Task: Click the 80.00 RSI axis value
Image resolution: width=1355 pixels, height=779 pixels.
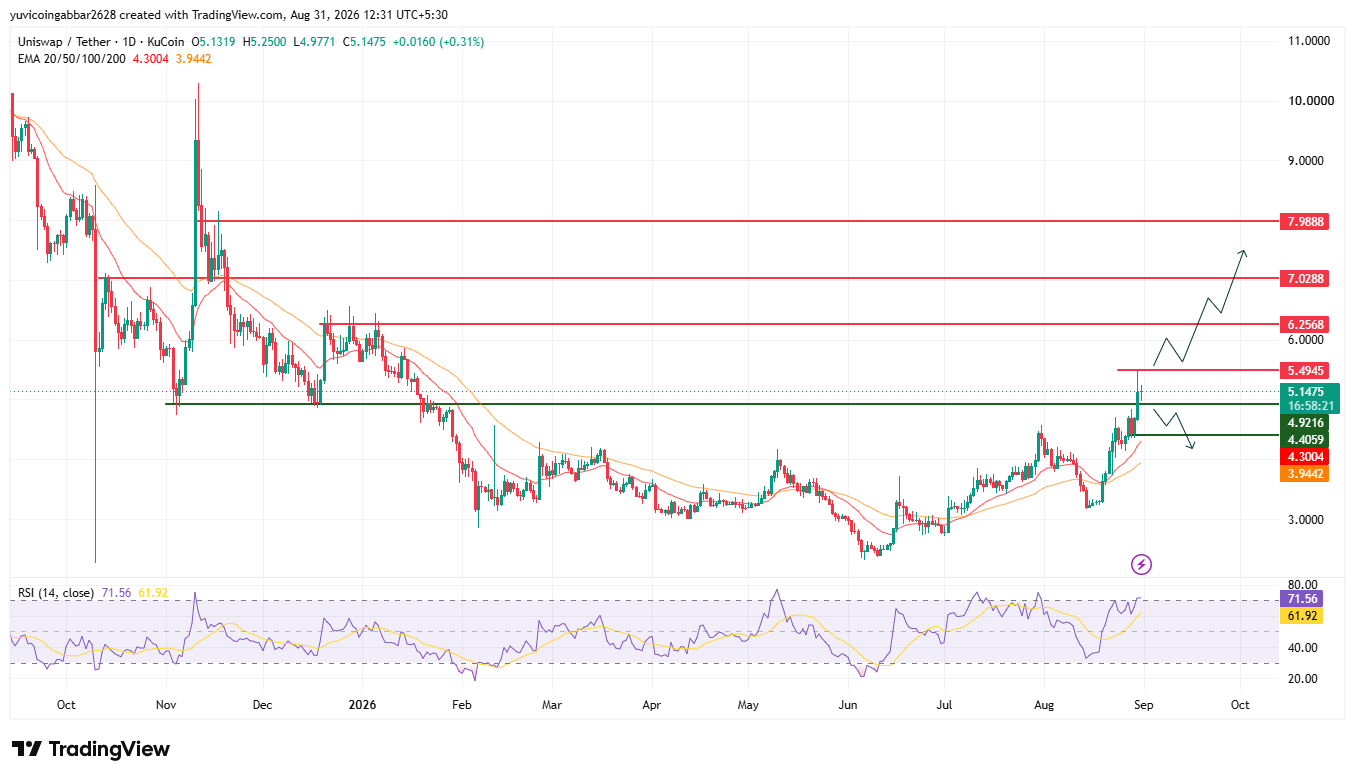Action: point(1303,585)
